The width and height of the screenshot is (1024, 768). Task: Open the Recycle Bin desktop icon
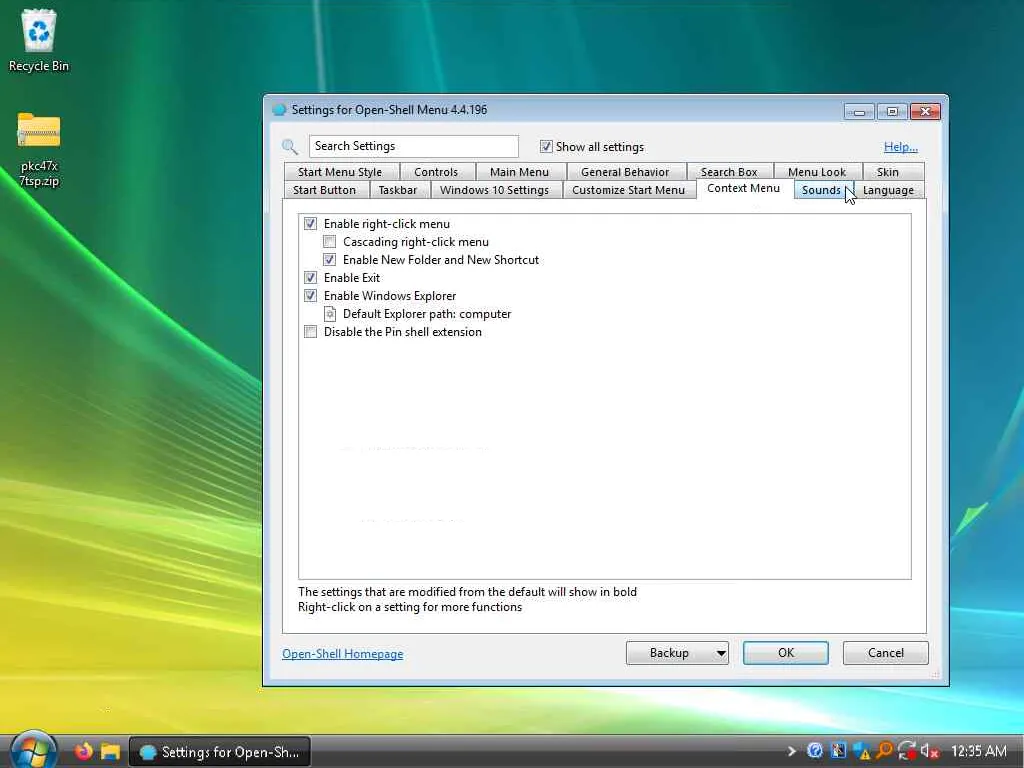(x=39, y=40)
